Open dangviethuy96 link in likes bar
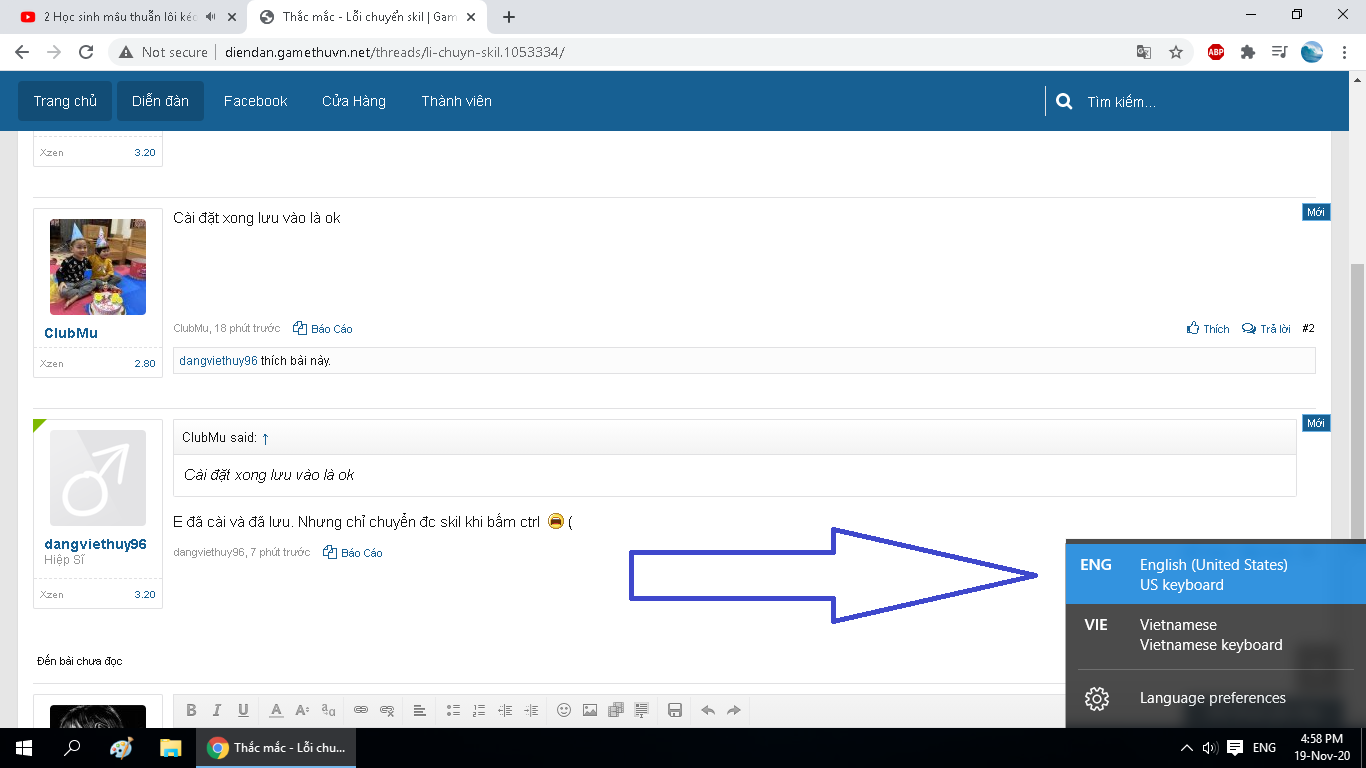 (x=218, y=361)
